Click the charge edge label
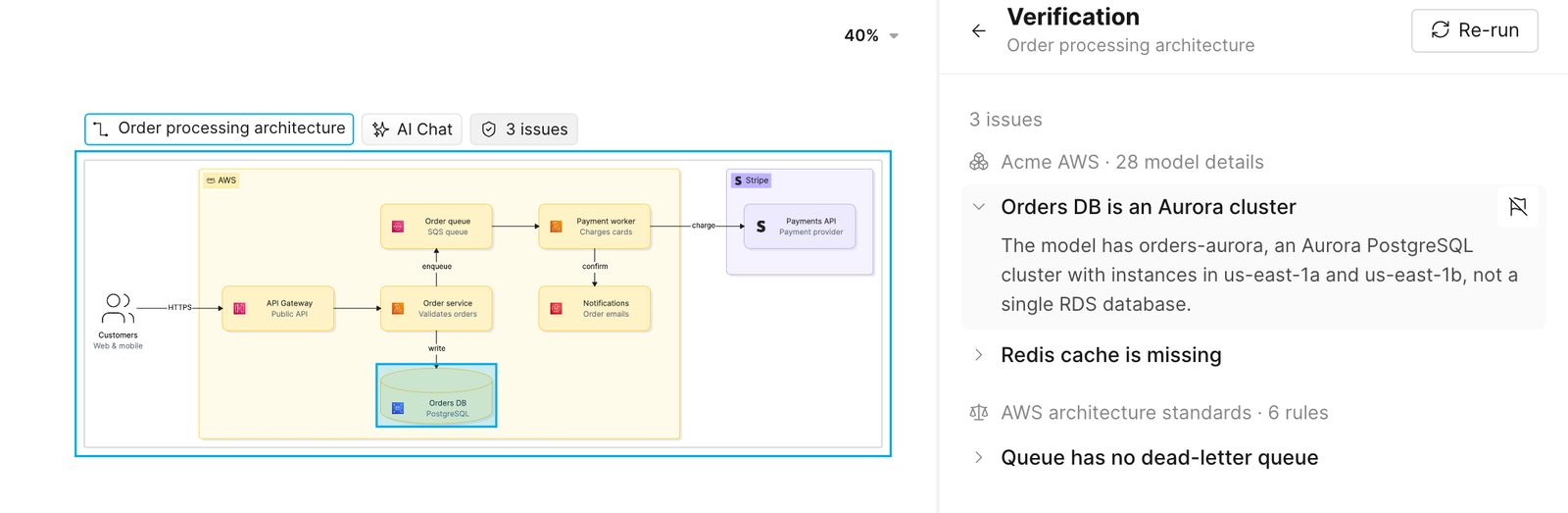 (x=704, y=226)
